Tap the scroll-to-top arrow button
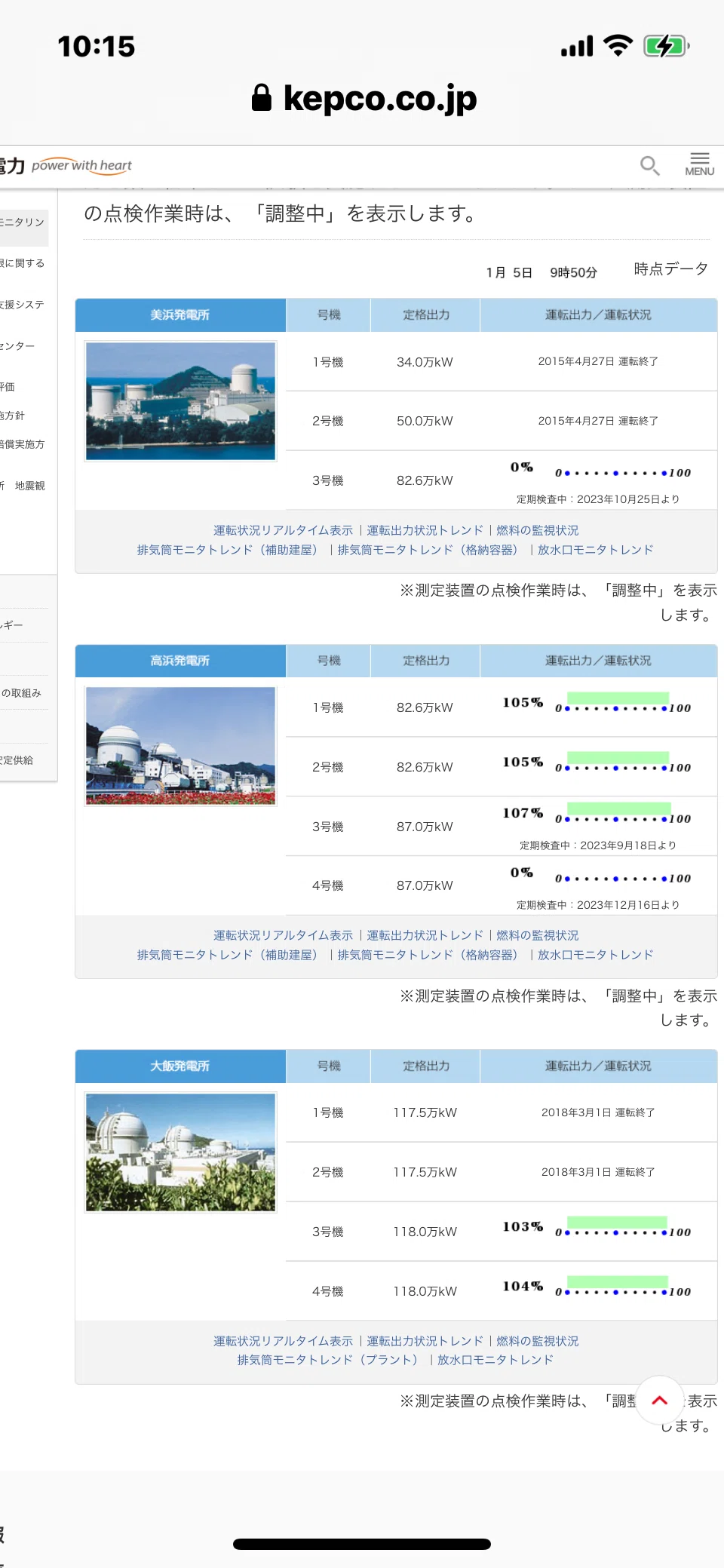Image resolution: width=724 pixels, height=1568 pixels. pos(660,1401)
